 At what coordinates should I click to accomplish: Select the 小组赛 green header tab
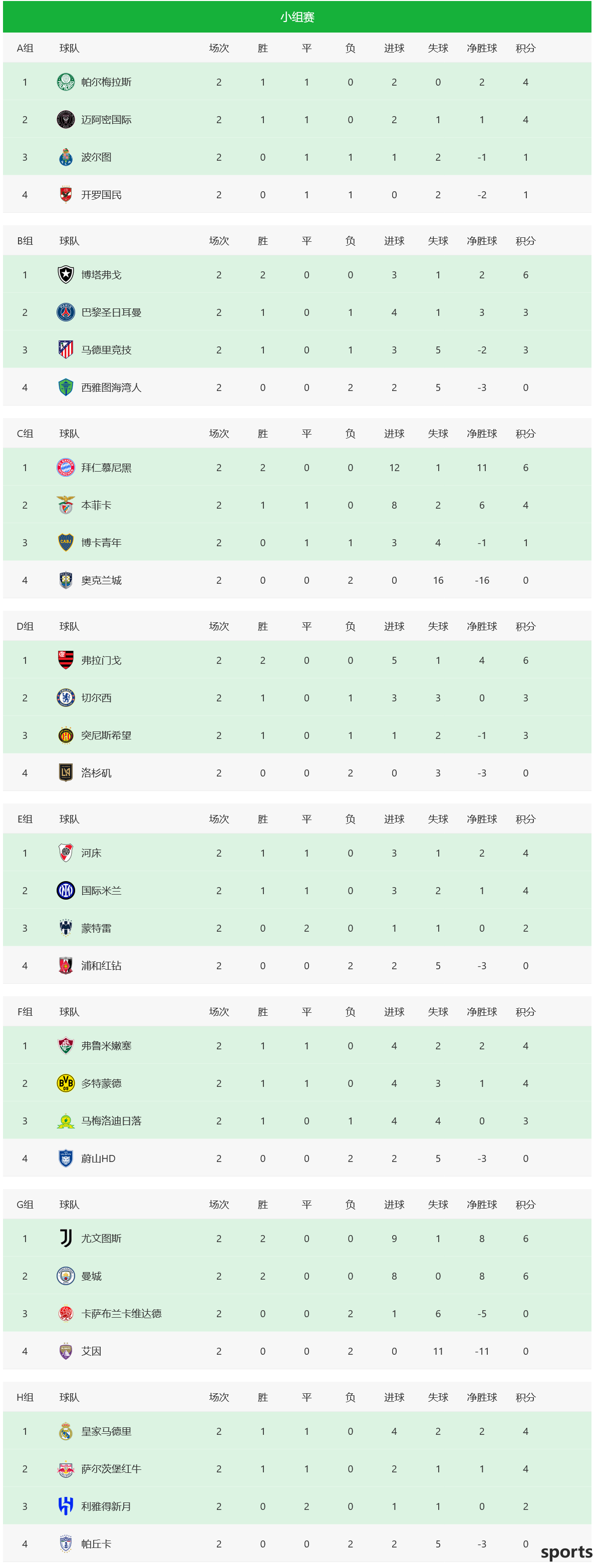297,17
